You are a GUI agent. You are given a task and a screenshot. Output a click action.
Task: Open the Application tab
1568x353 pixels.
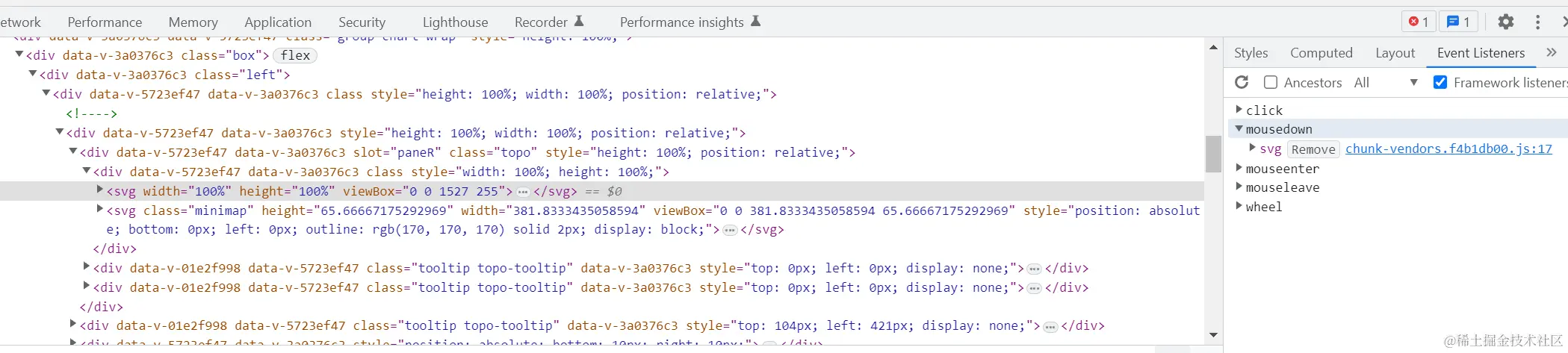coord(278,22)
